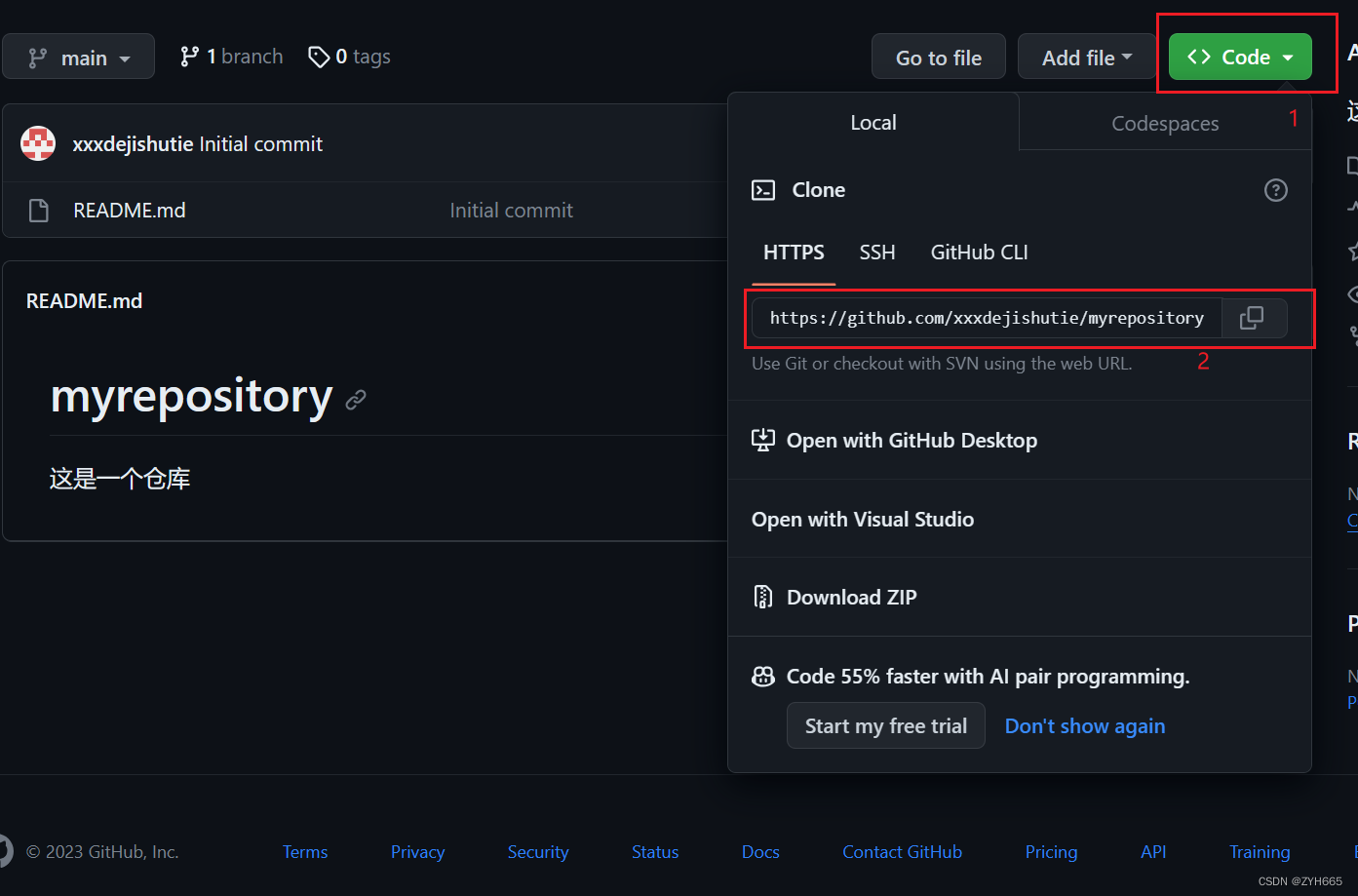This screenshot has height=896, width=1358.
Task: Click the anchor link icon beside myrepository heading
Action: [356, 399]
